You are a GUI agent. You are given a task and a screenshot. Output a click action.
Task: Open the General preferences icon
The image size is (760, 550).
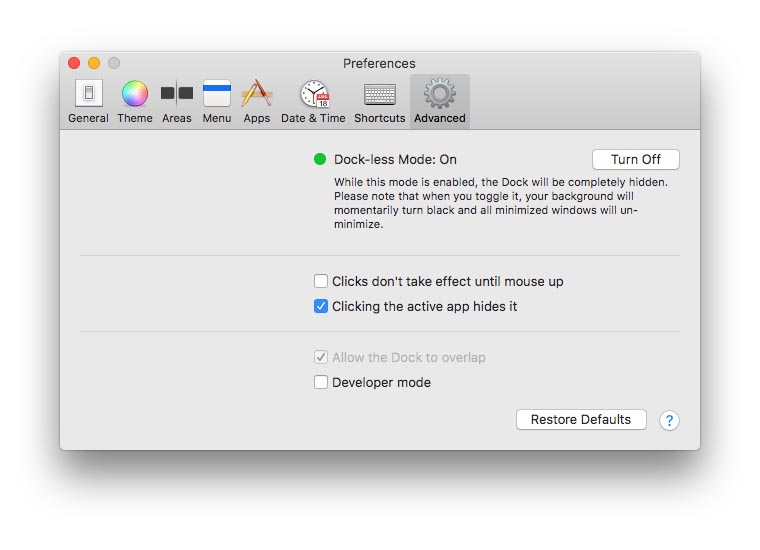click(89, 93)
